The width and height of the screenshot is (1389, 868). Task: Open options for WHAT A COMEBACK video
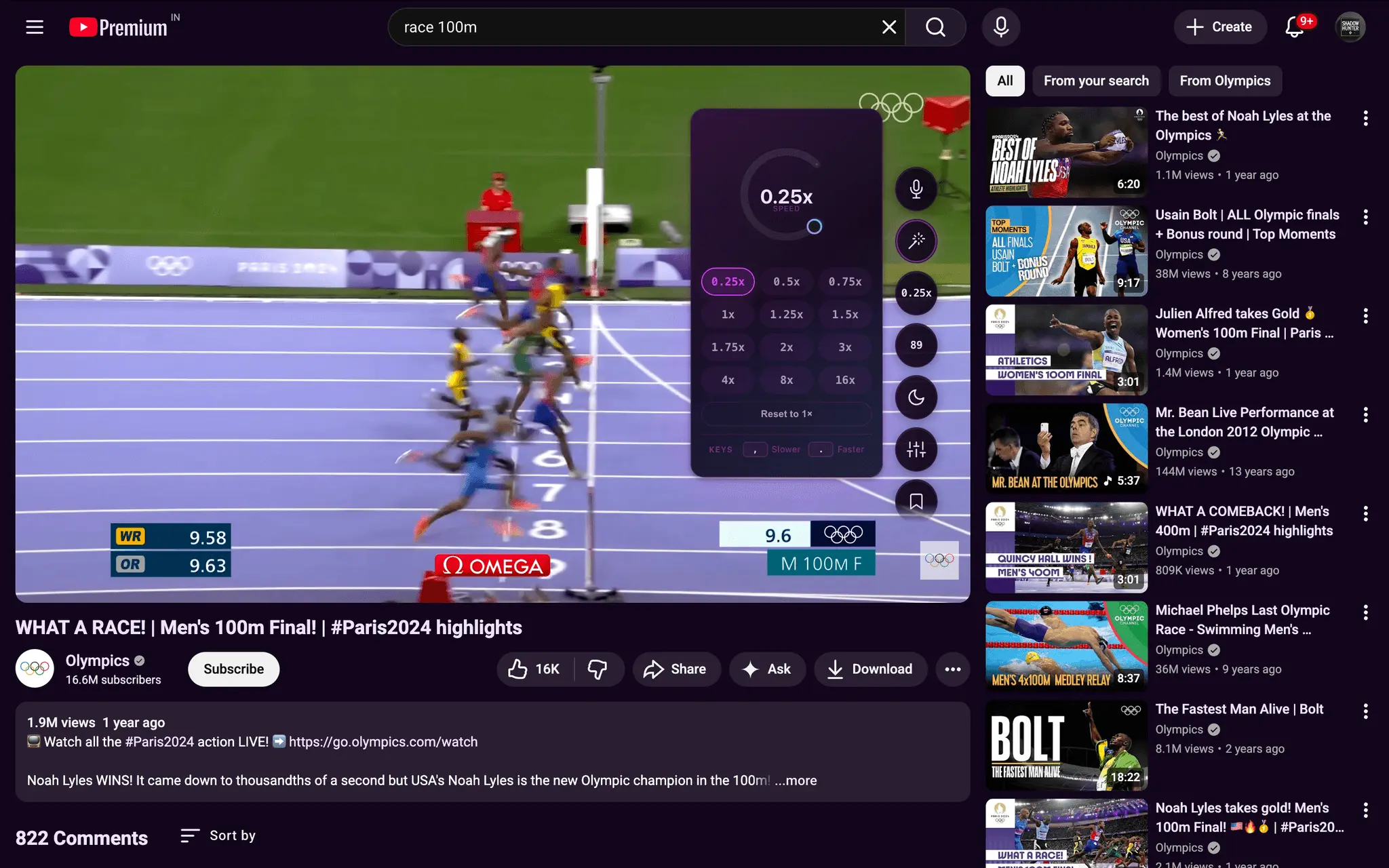(x=1365, y=514)
